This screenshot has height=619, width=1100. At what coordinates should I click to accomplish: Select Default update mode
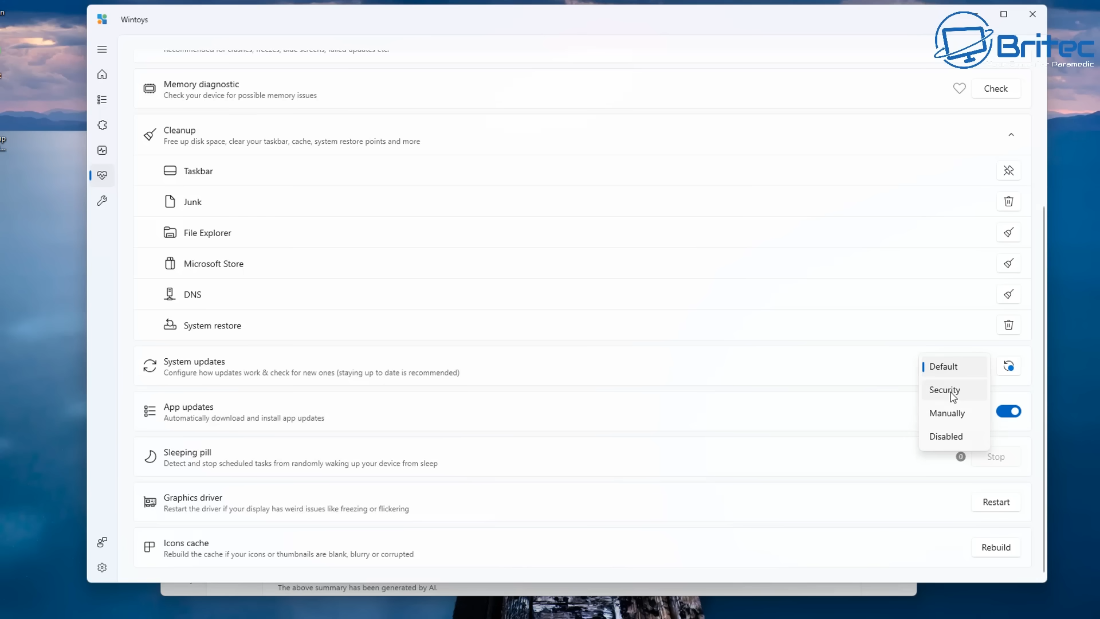pos(954,366)
